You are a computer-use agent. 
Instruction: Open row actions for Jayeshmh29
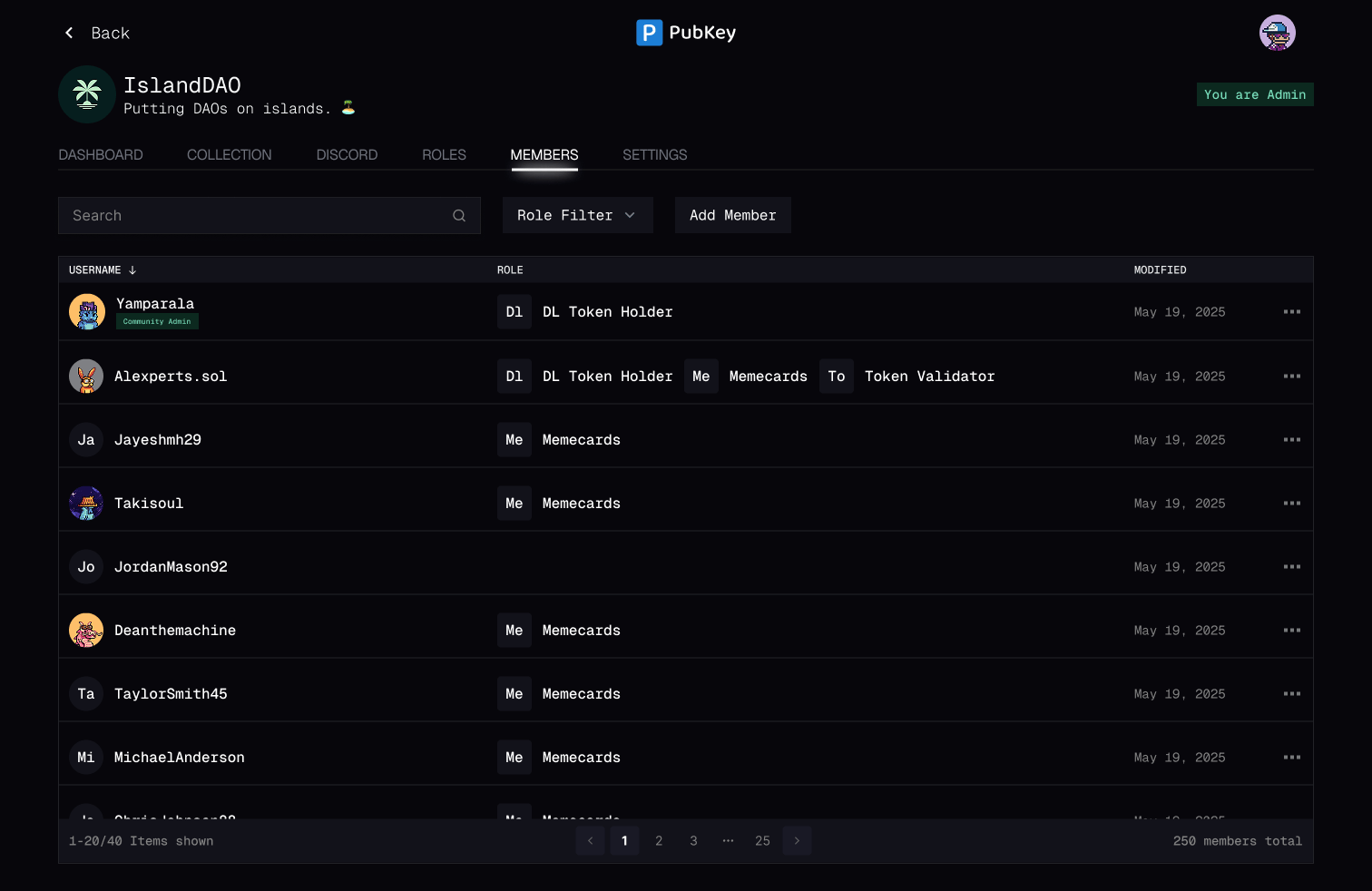(x=1292, y=440)
